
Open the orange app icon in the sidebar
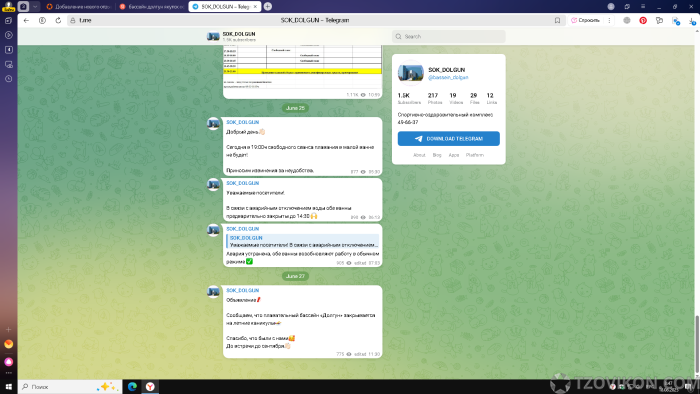coord(8,344)
